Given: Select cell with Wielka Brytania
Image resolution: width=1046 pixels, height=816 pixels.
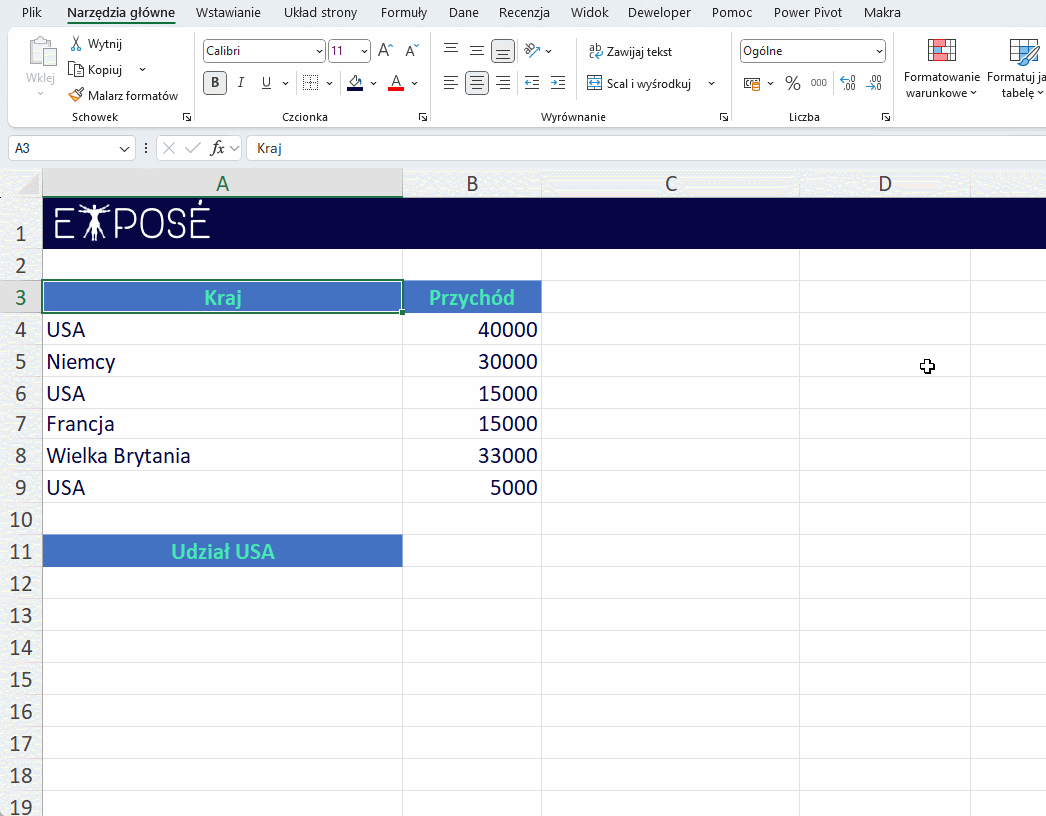Looking at the screenshot, I should tap(222, 455).
